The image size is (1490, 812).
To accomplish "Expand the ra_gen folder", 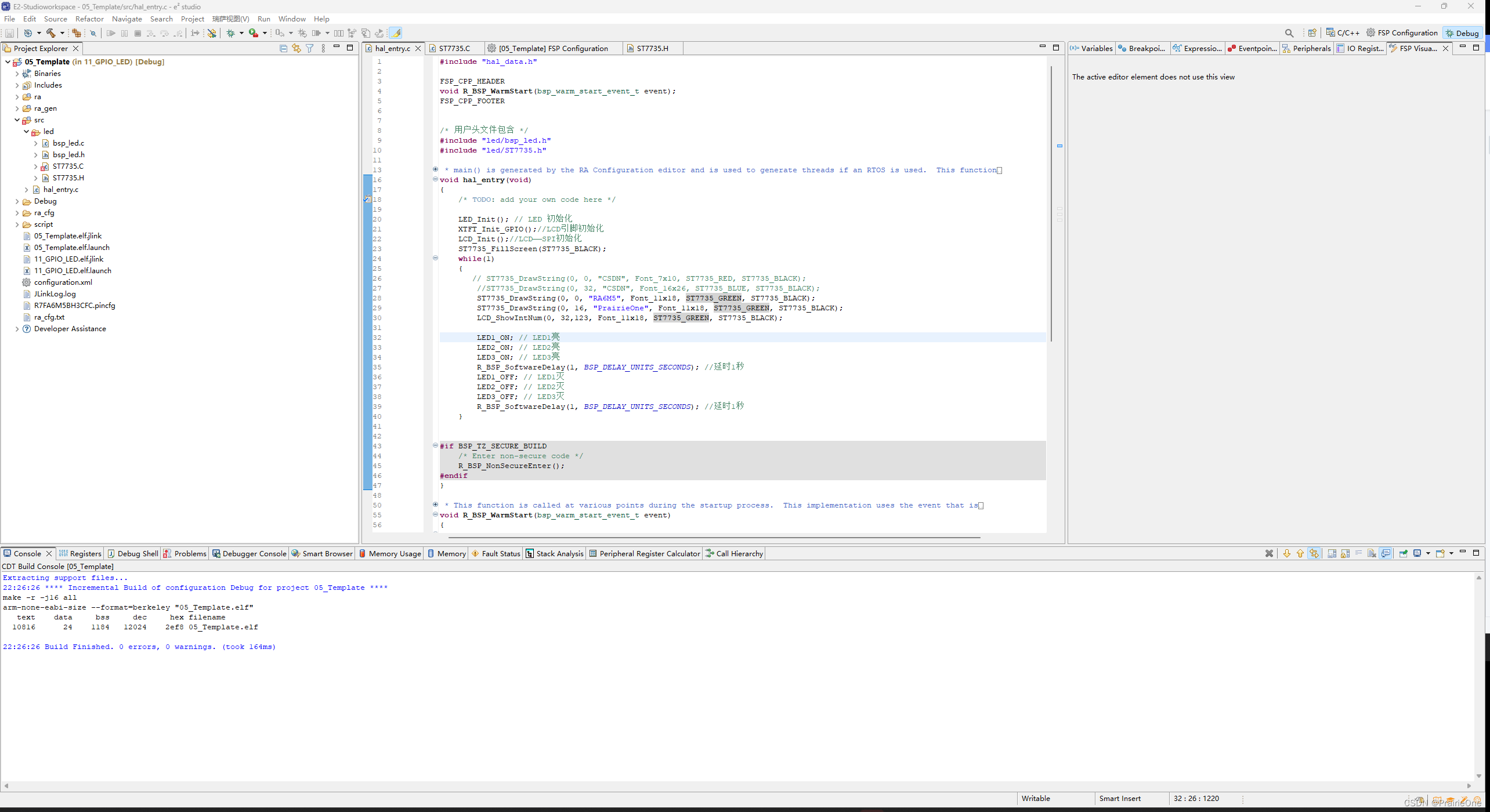I will click(17, 108).
